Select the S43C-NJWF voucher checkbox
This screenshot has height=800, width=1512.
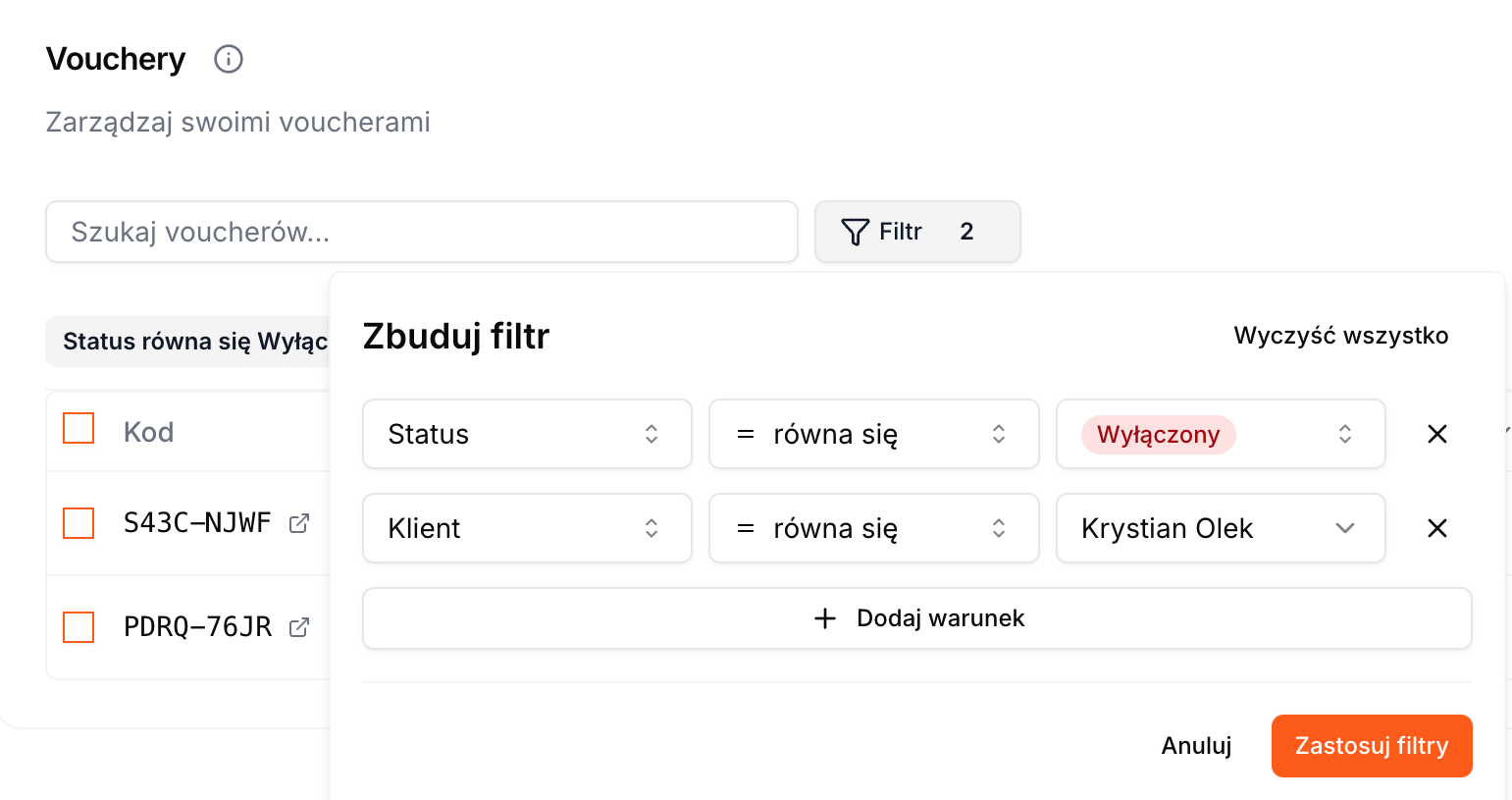pos(78,523)
